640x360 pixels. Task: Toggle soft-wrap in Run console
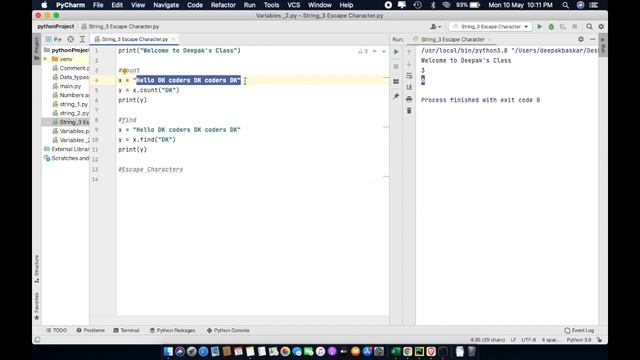[x=409, y=76]
